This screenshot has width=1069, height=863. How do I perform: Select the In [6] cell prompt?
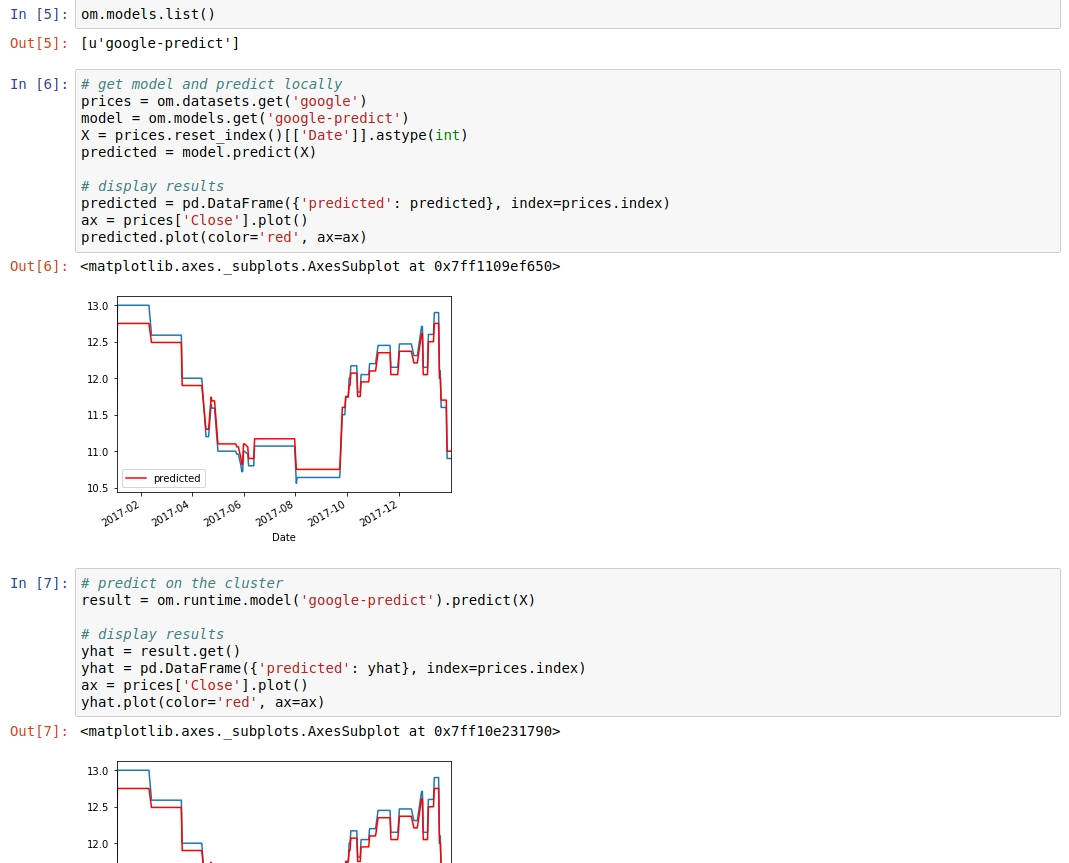click(x=39, y=84)
